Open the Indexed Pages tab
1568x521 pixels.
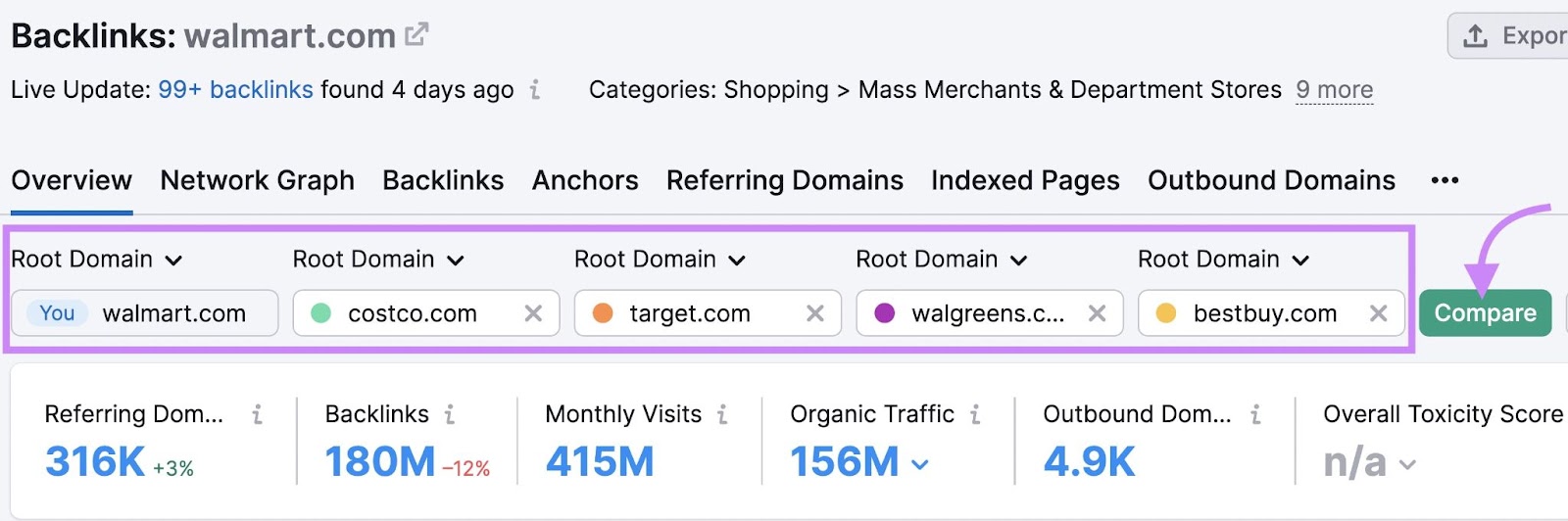tap(1025, 181)
